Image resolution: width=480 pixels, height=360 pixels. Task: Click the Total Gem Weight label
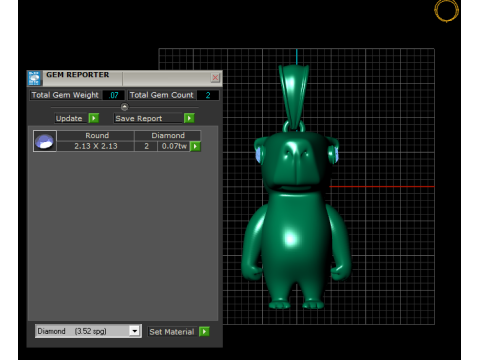coord(65,95)
